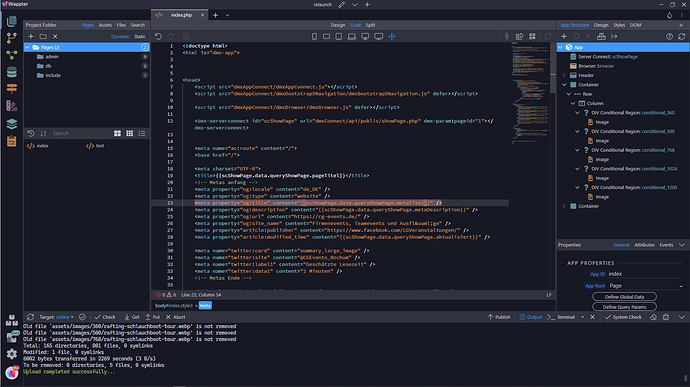Open the settings gear in sidebar
This screenshot has height=387, width=690.
pos(12,354)
